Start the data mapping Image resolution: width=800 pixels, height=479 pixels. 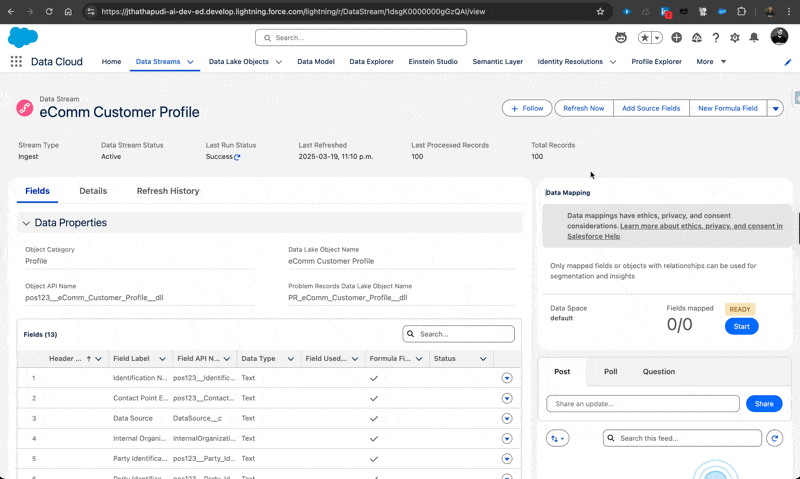pos(741,326)
